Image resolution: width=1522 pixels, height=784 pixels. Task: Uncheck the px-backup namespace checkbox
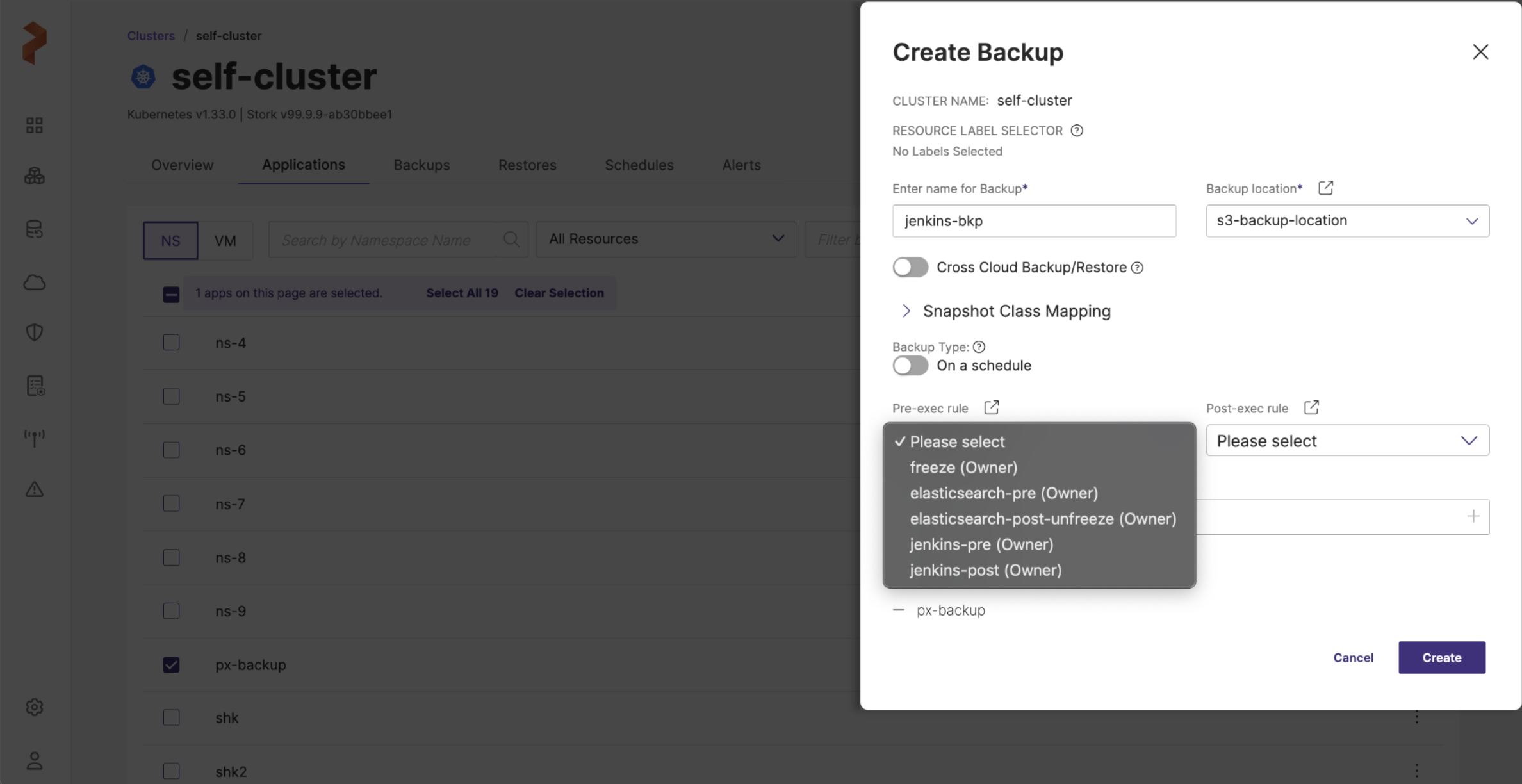pos(171,664)
